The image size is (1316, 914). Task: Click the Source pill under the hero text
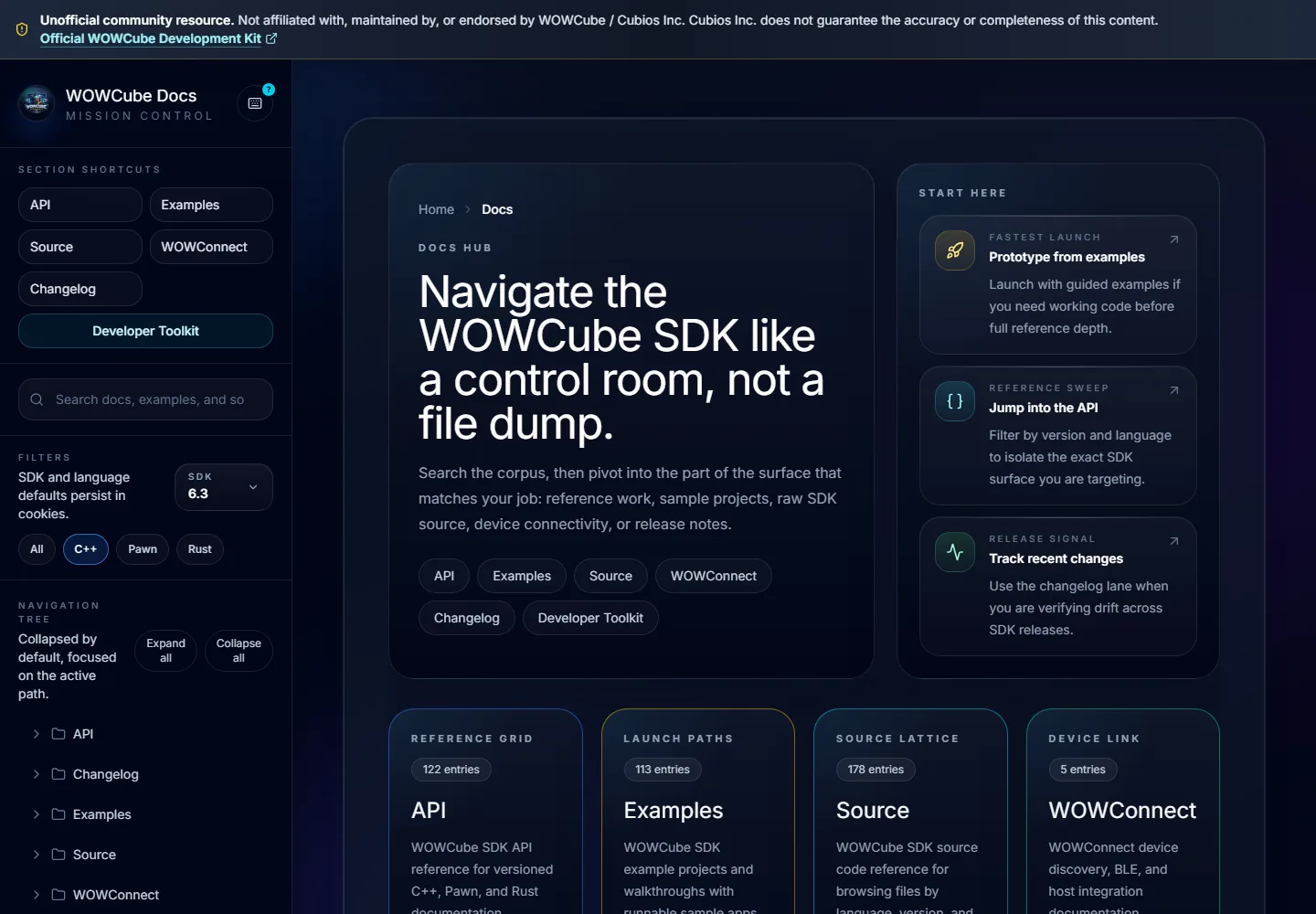pyautogui.click(x=610, y=576)
